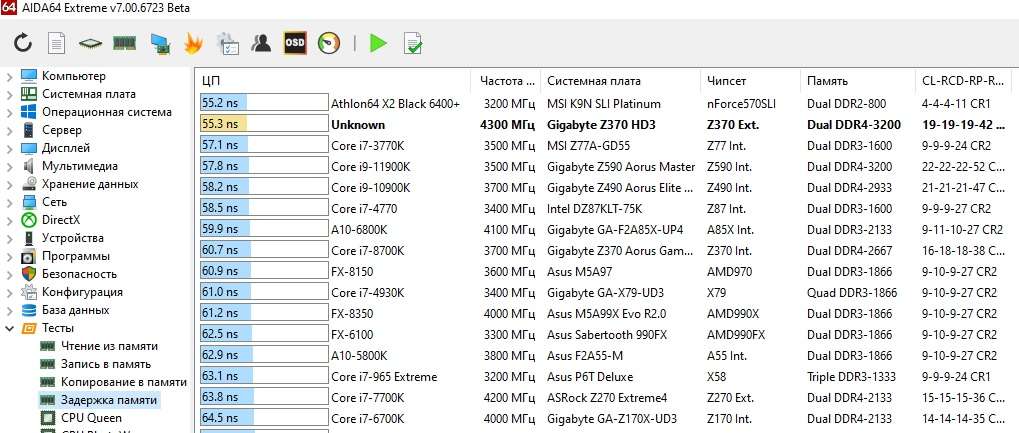Click the memory module toolbar icon
This screenshot has width=1019, height=433.
[x=124, y=44]
